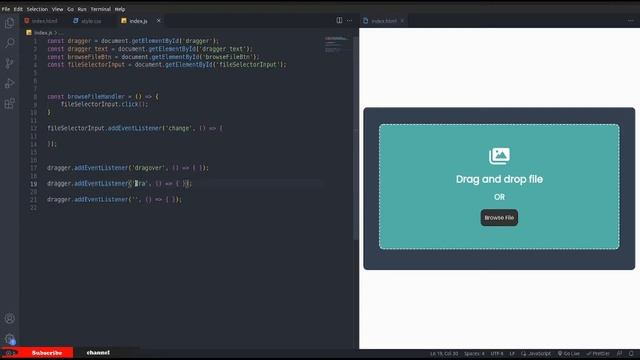Click the feedback icon in status bar

[620, 353]
